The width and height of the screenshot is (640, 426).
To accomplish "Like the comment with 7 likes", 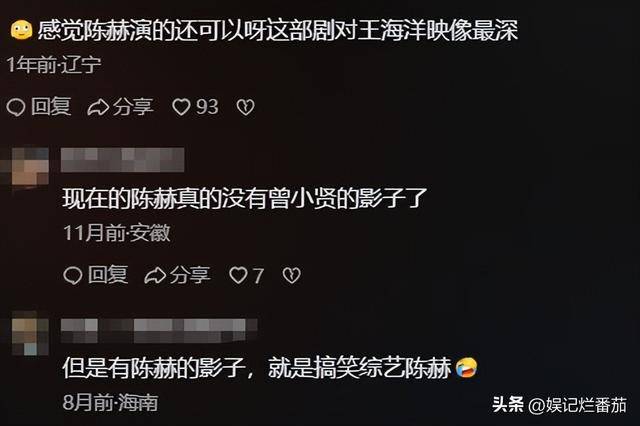I will pyautogui.click(x=238, y=275).
